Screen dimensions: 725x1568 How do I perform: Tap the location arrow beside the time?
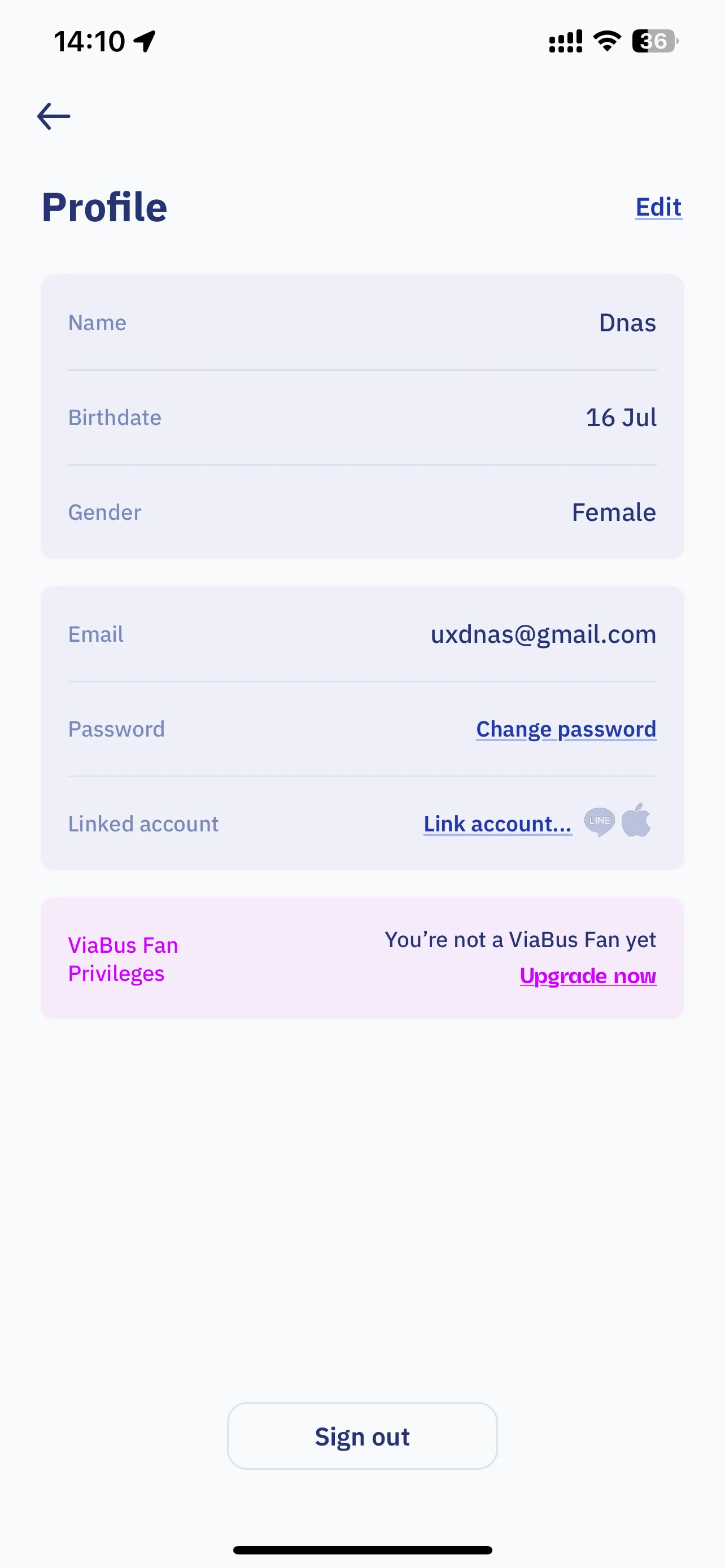tap(145, 41)
